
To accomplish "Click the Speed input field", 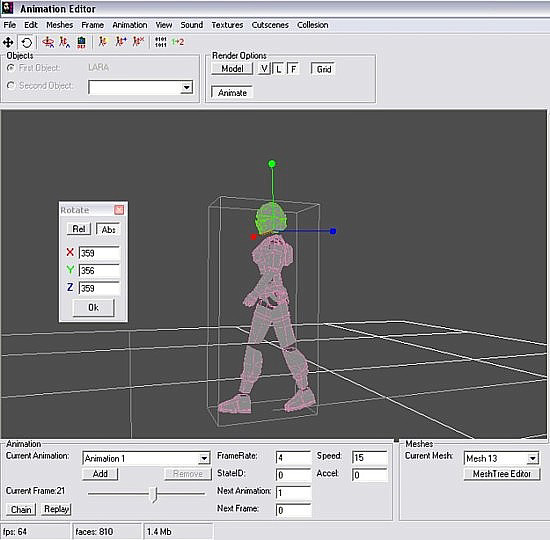I will (x=369, y=458).
